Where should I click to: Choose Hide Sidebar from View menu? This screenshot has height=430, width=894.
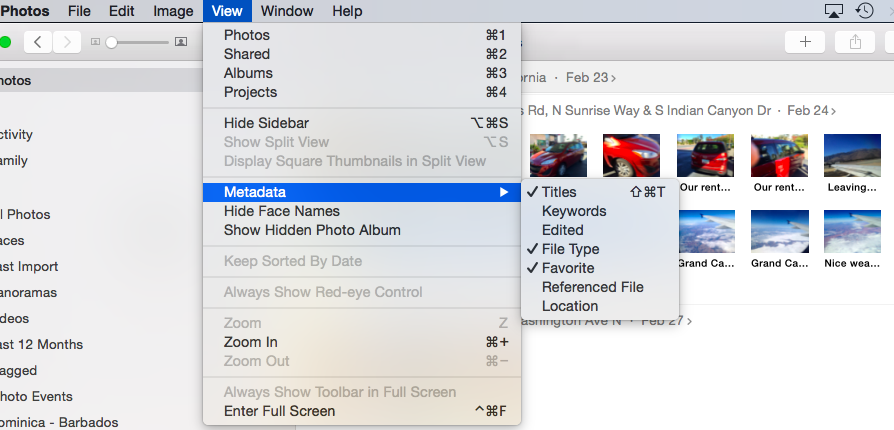(267, 123)
